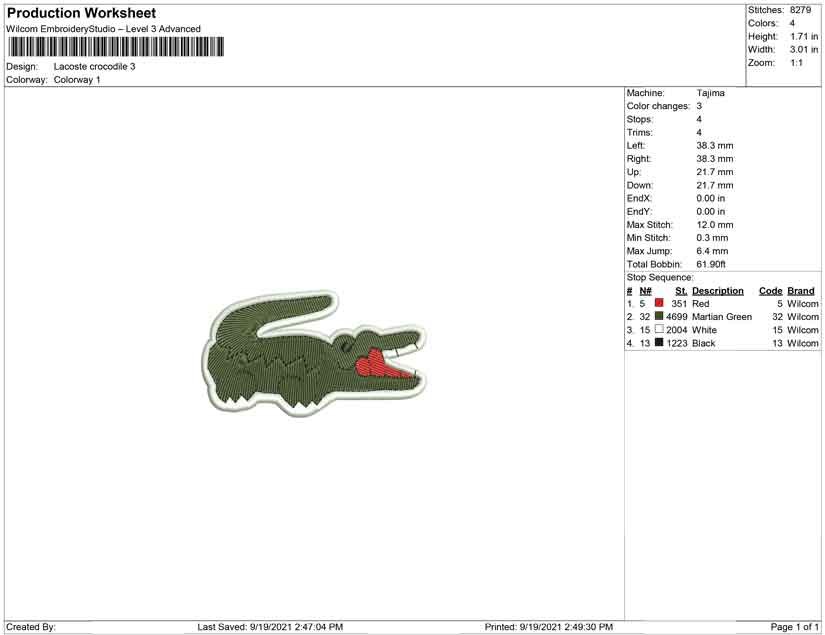Click the Up value '21.7 mm'

pyautogui.click(x=715, y=172)
